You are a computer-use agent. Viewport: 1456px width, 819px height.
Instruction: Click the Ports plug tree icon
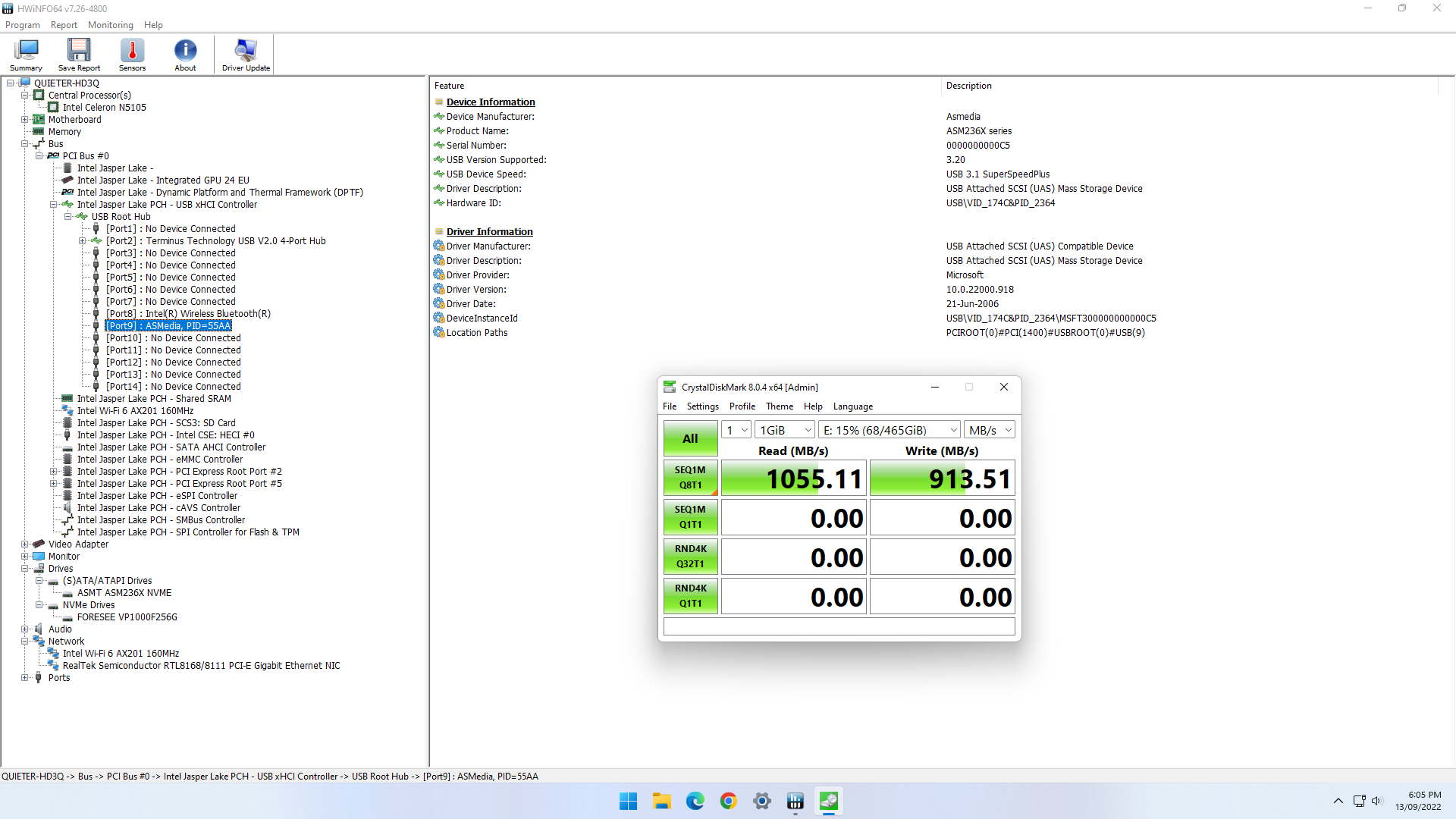(x=39, y=678)
